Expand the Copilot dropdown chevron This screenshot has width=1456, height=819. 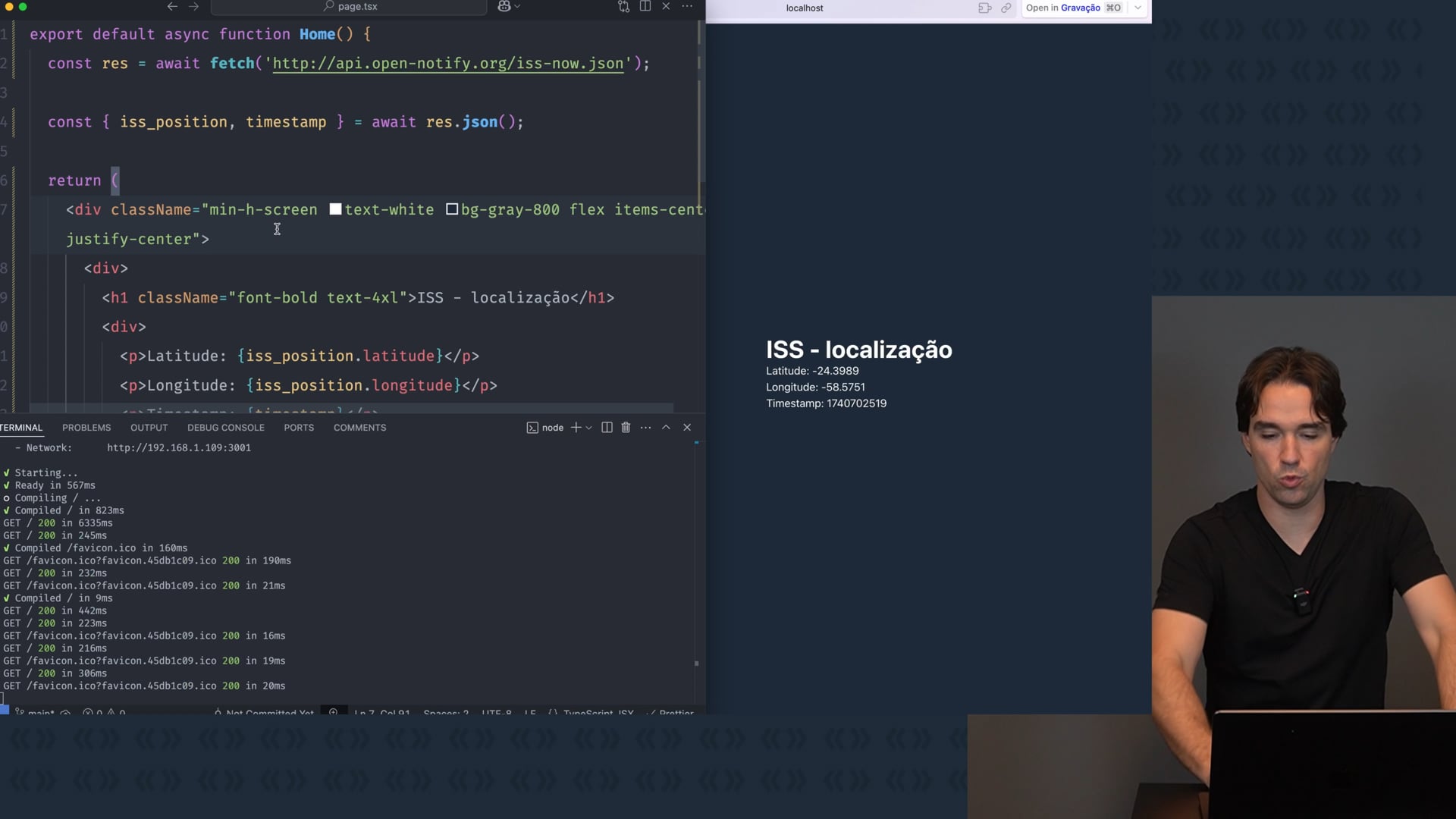click(517, 6)
